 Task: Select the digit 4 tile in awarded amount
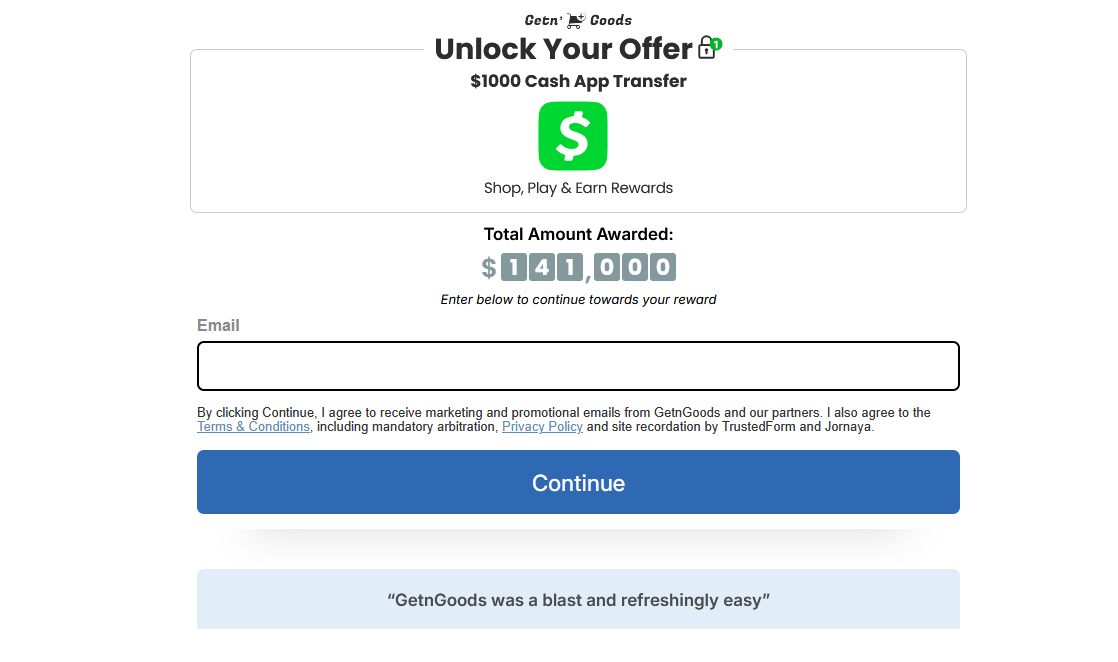tap(542, 267)
